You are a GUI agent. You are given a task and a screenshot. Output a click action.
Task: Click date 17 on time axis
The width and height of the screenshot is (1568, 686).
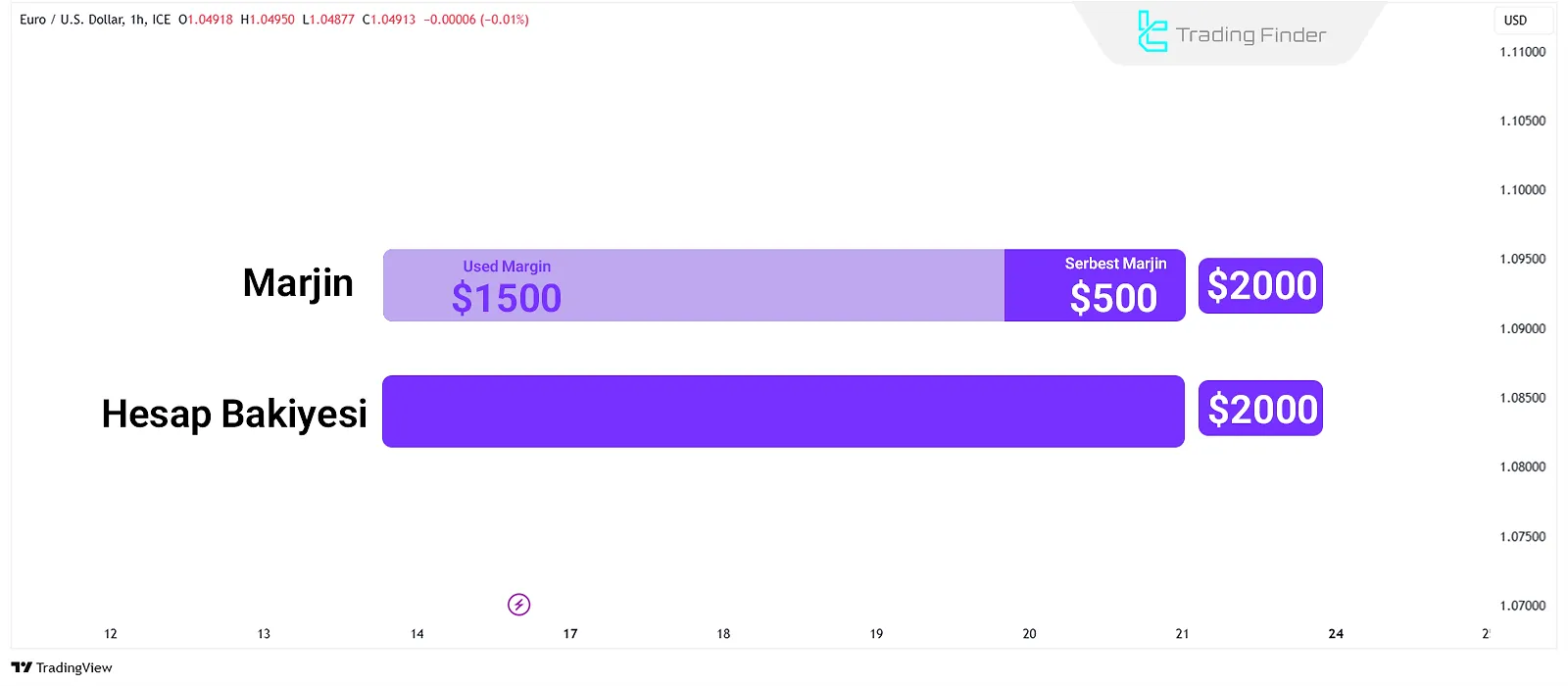pos(570,634)
